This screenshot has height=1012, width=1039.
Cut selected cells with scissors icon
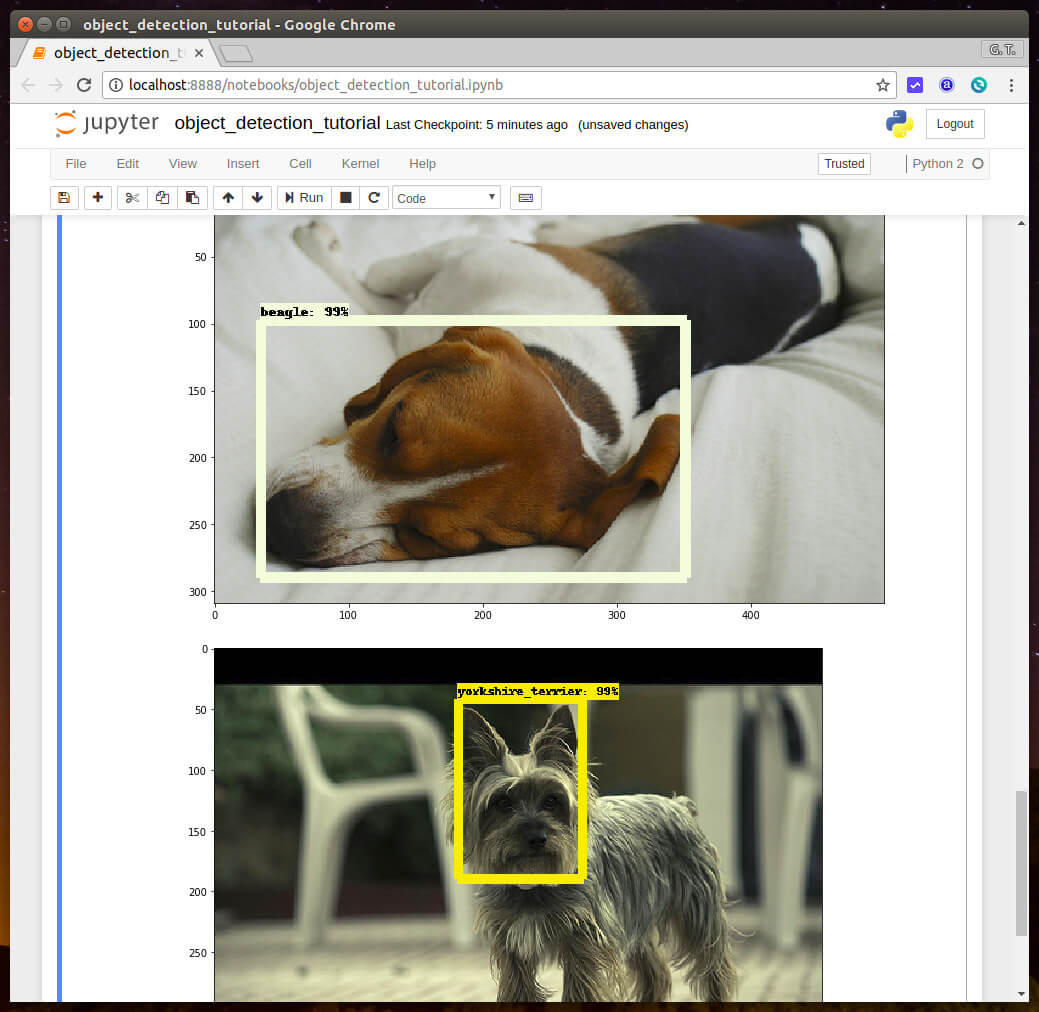click(x=132, y=198)
